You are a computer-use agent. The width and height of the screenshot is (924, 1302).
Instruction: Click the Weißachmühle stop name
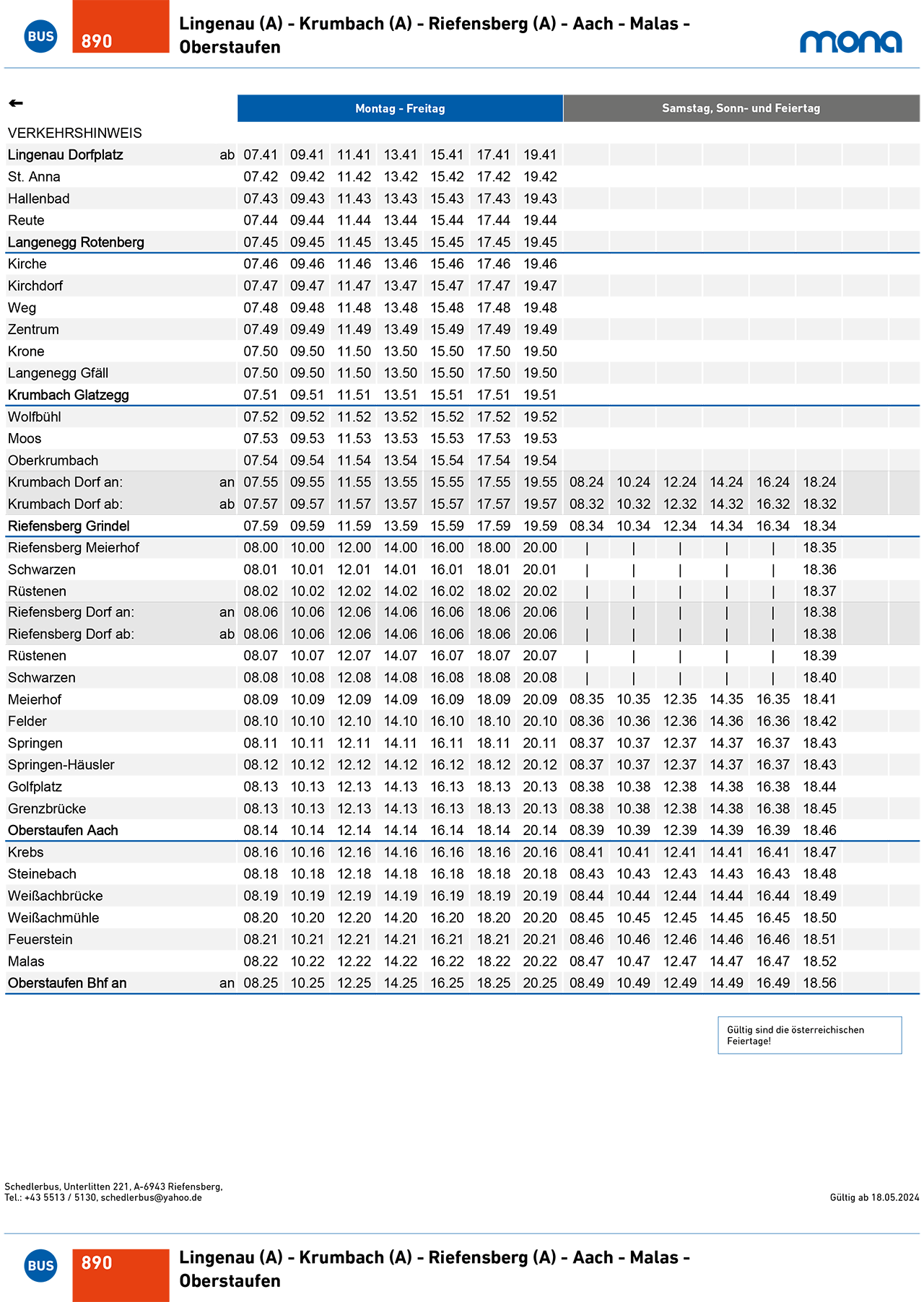pyautogui.click(x=53, y=918)
